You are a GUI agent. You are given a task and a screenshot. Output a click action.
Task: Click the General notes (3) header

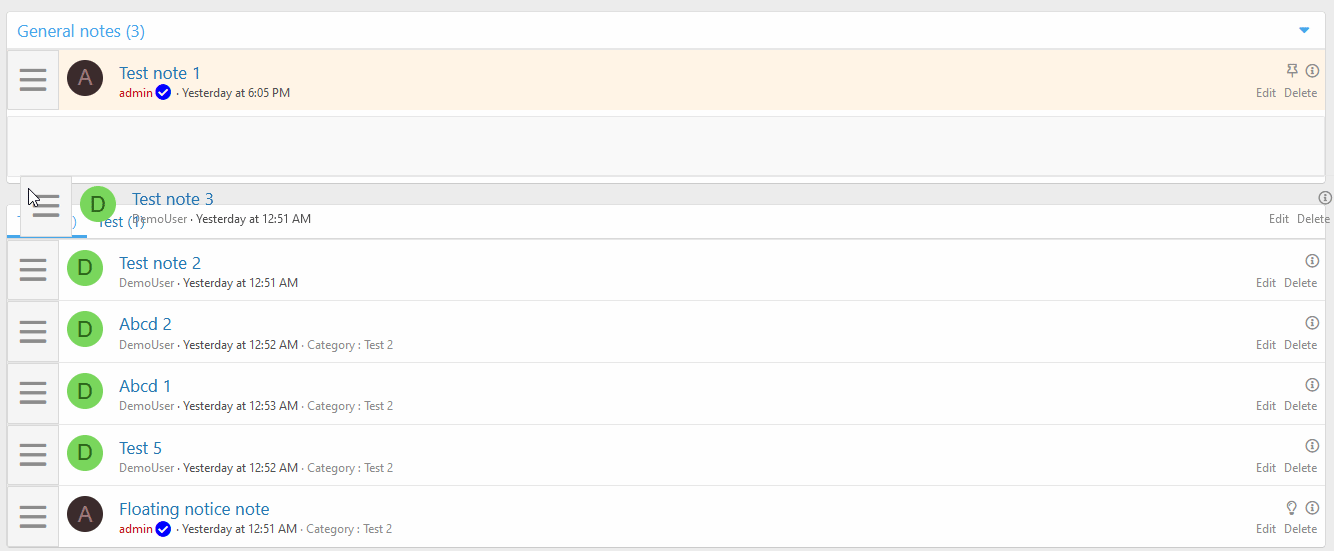81,31
